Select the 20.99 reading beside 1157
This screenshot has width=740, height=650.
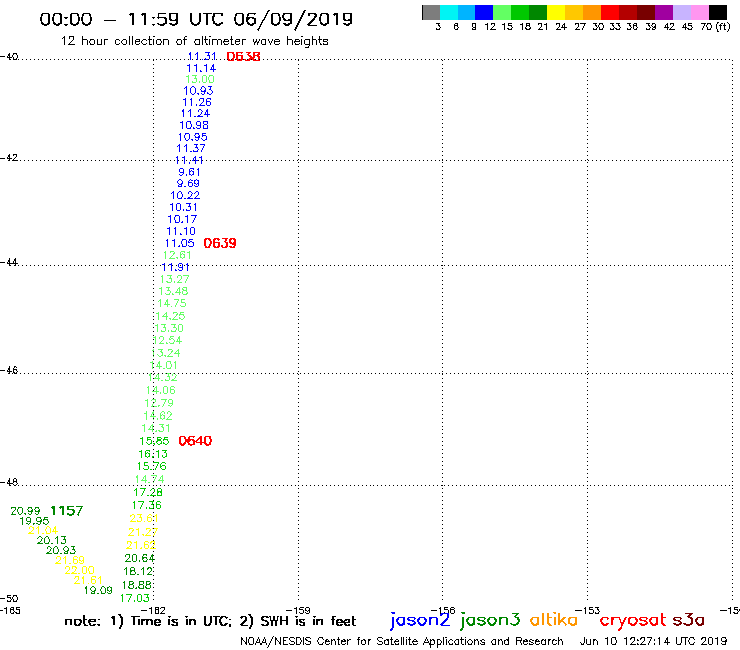(25, 511)
